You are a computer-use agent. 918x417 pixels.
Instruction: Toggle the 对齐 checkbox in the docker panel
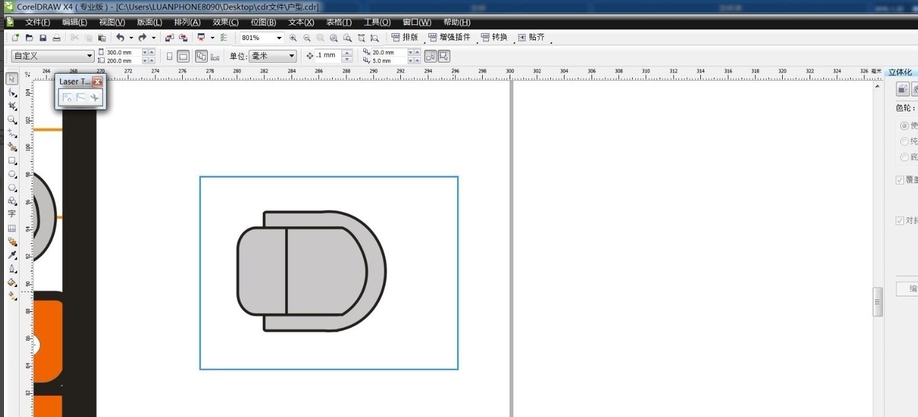point(901,221)
